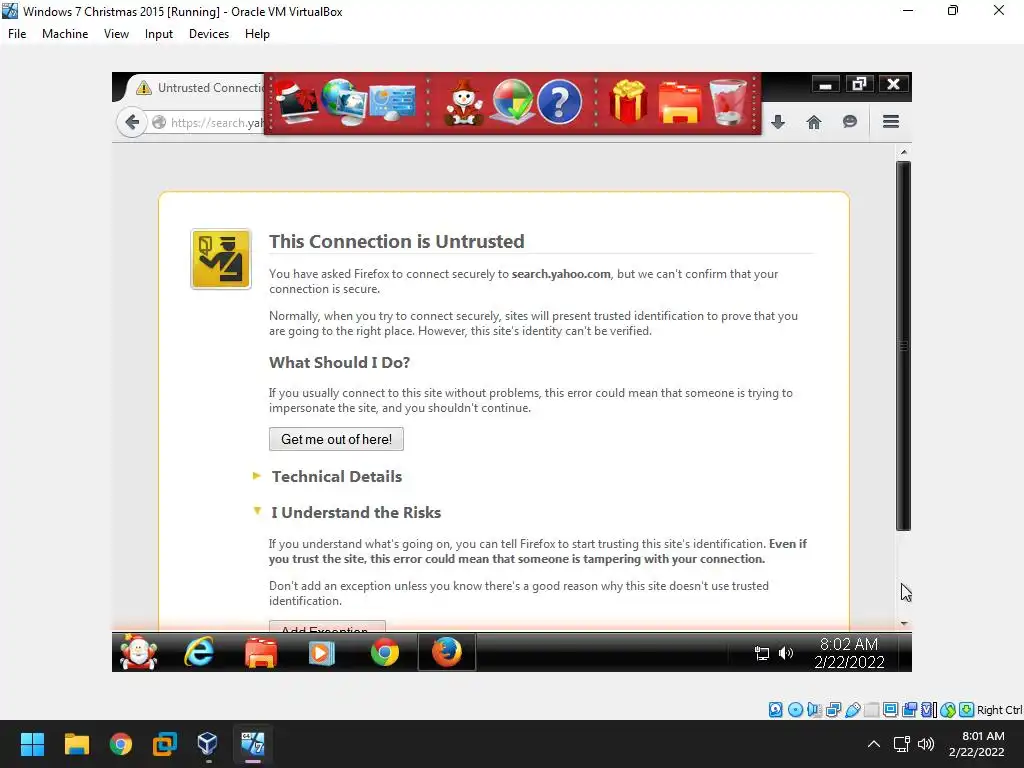Open the red folder dock icon
The width and height of the screenshot is (1024, 768).
(679, 103)
